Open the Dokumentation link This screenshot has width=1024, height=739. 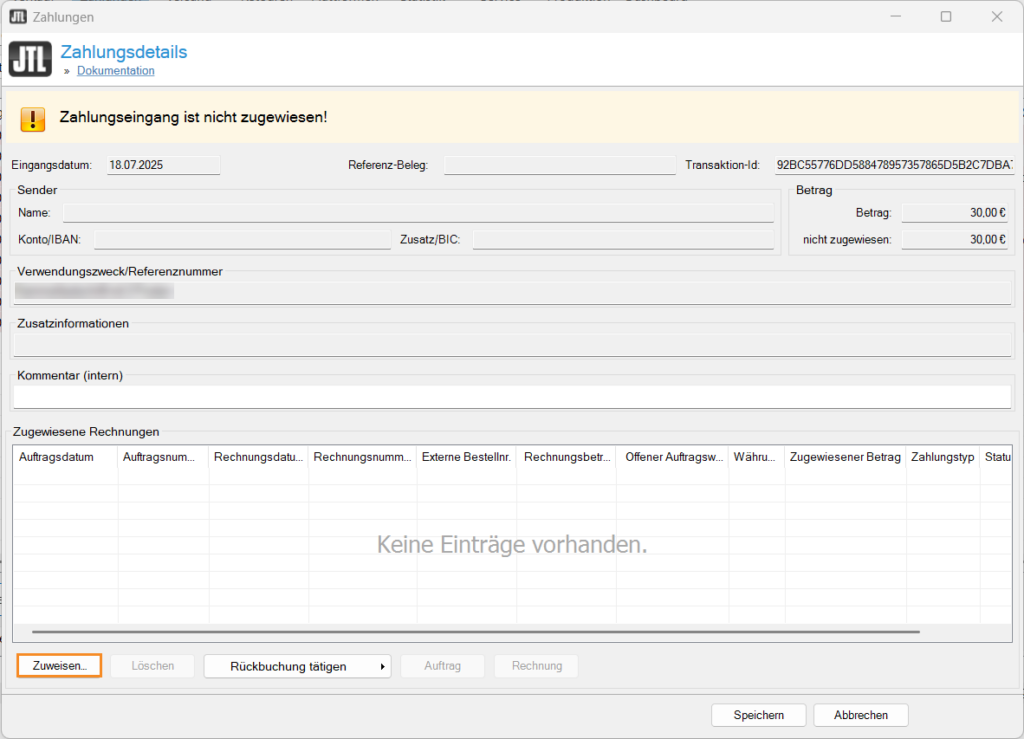point(115,70)
